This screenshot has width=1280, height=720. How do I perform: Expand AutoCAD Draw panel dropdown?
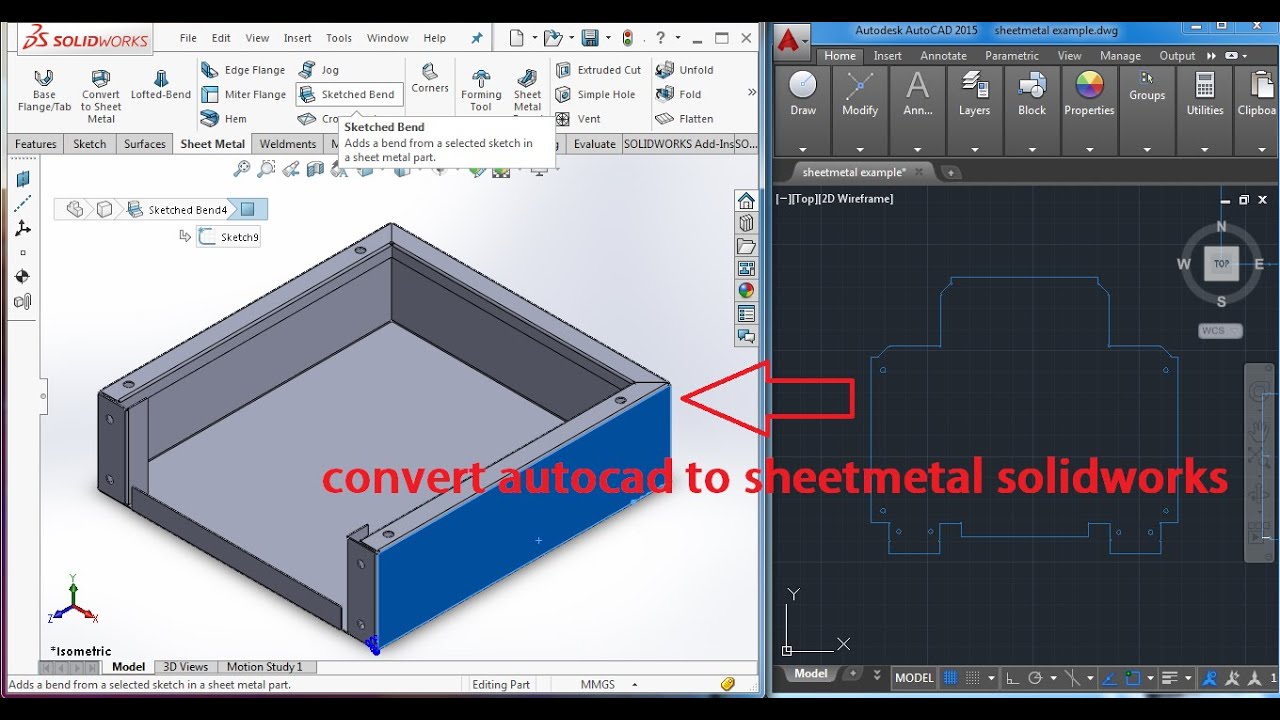[802, 150]
